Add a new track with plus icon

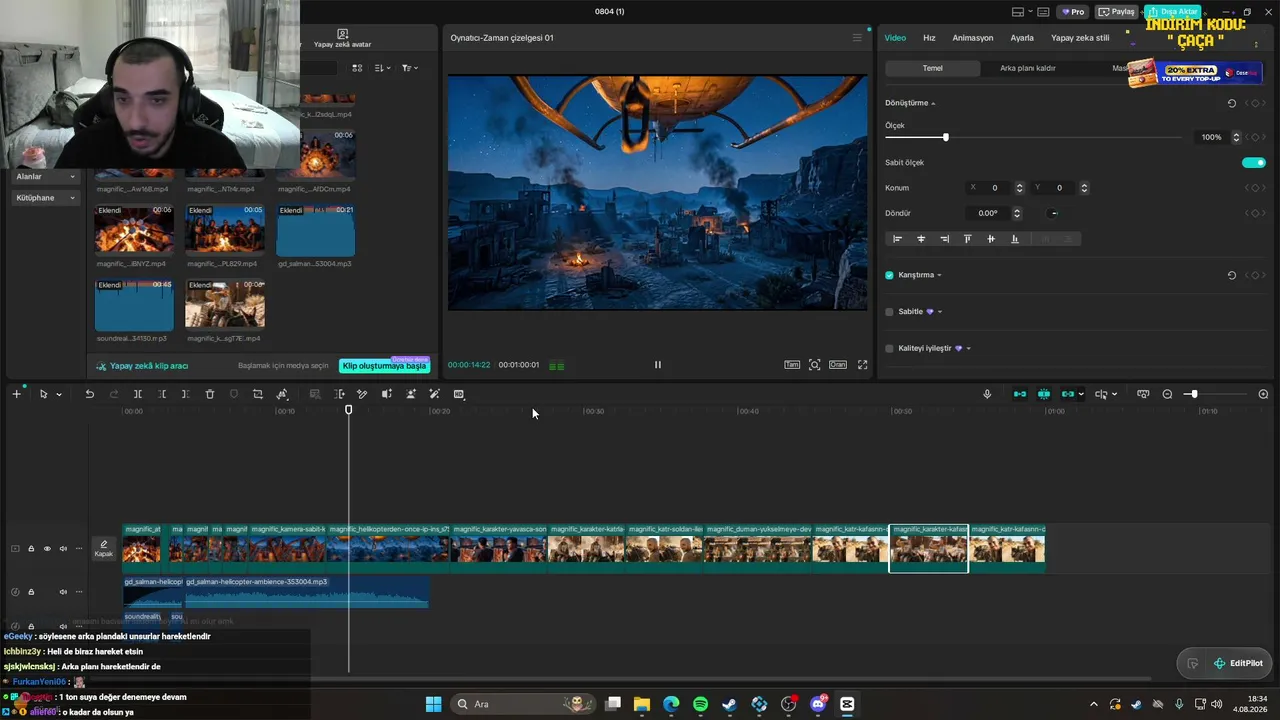(16, 394)
